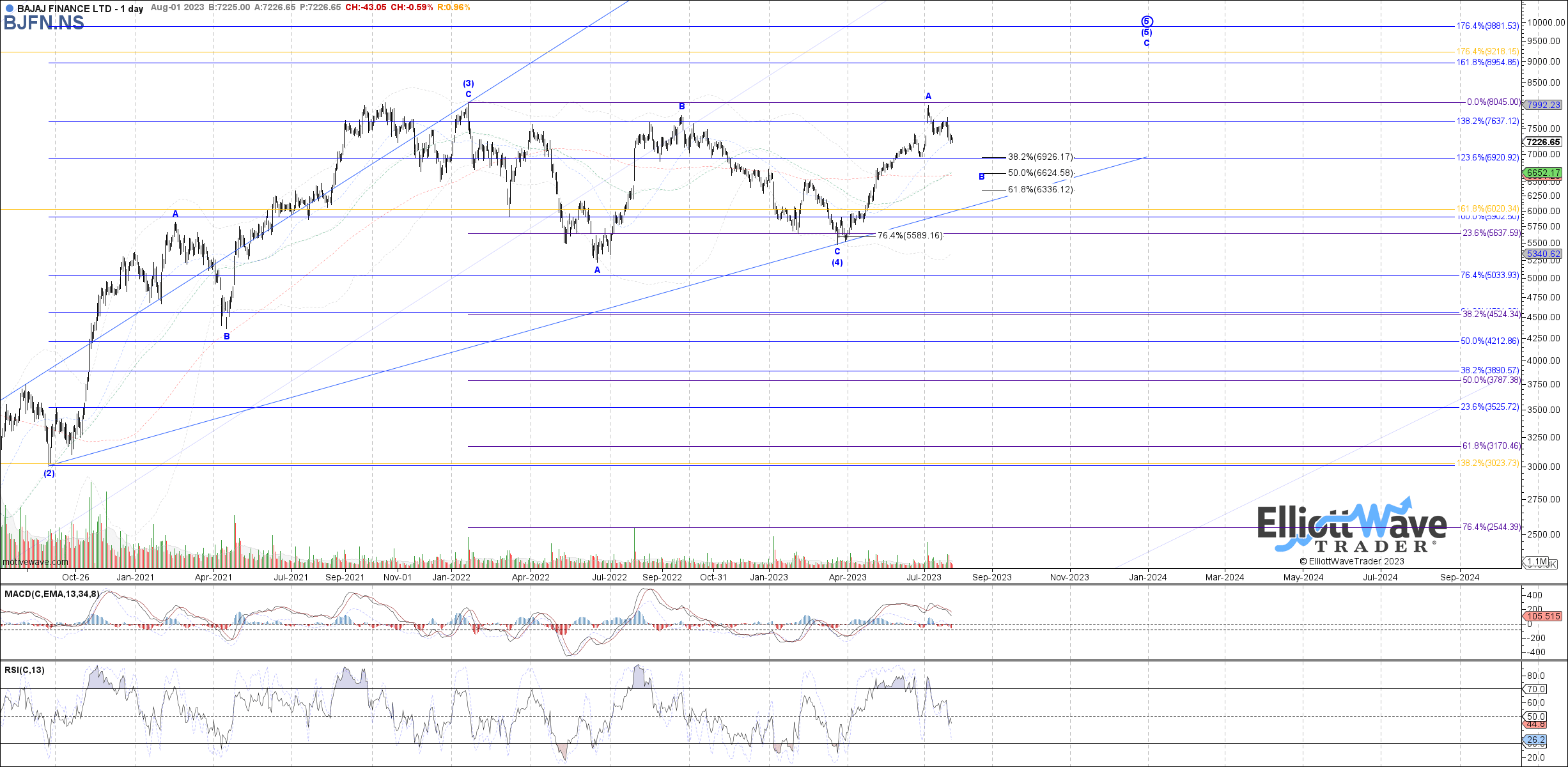Click the circled 5 wave label
The width and height of the screenshot is (1568, 767).
pyautogui.click(x=1147, y=21)
